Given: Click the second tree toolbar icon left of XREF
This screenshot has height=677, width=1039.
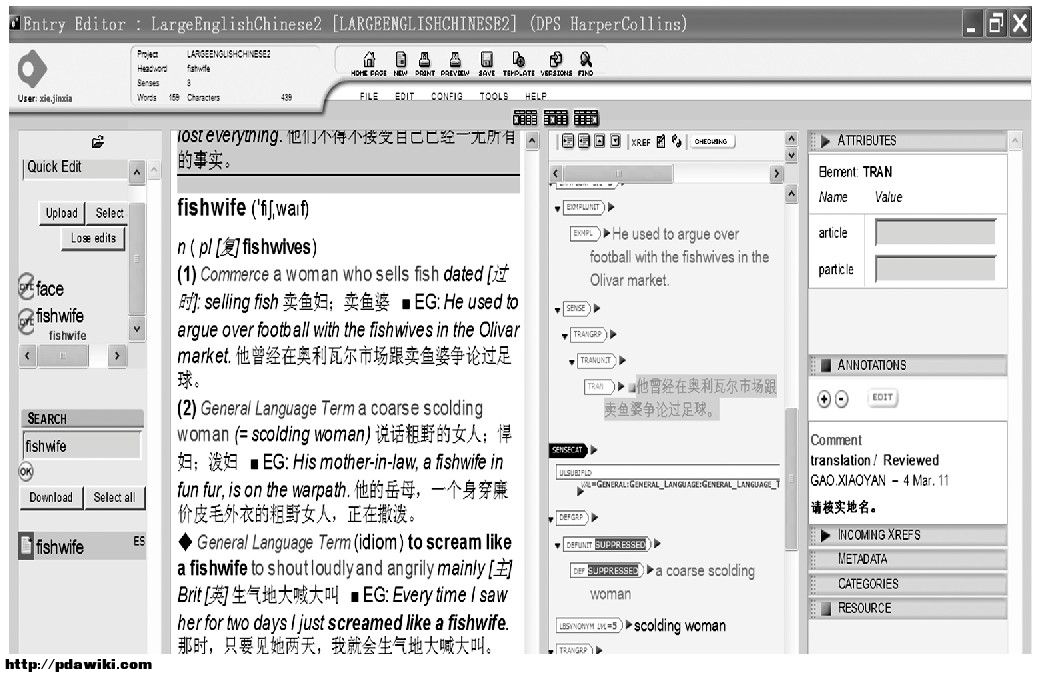Looking at the screenshot, I should (x=584, y=141).
